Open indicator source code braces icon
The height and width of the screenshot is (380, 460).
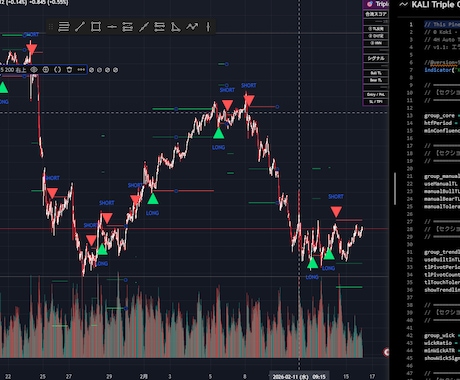point(57,70)
